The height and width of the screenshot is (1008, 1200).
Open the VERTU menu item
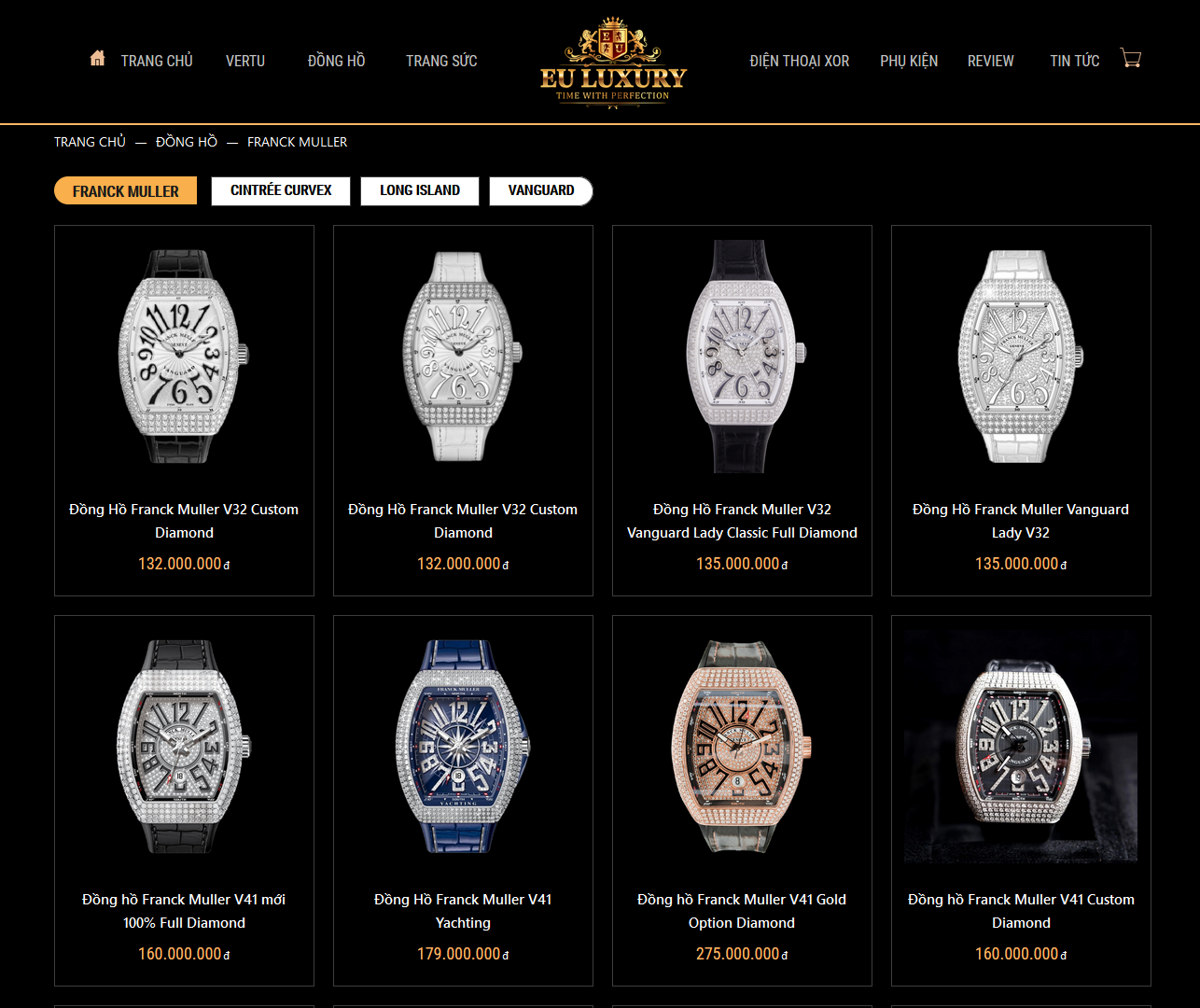(x=245, y=61)
